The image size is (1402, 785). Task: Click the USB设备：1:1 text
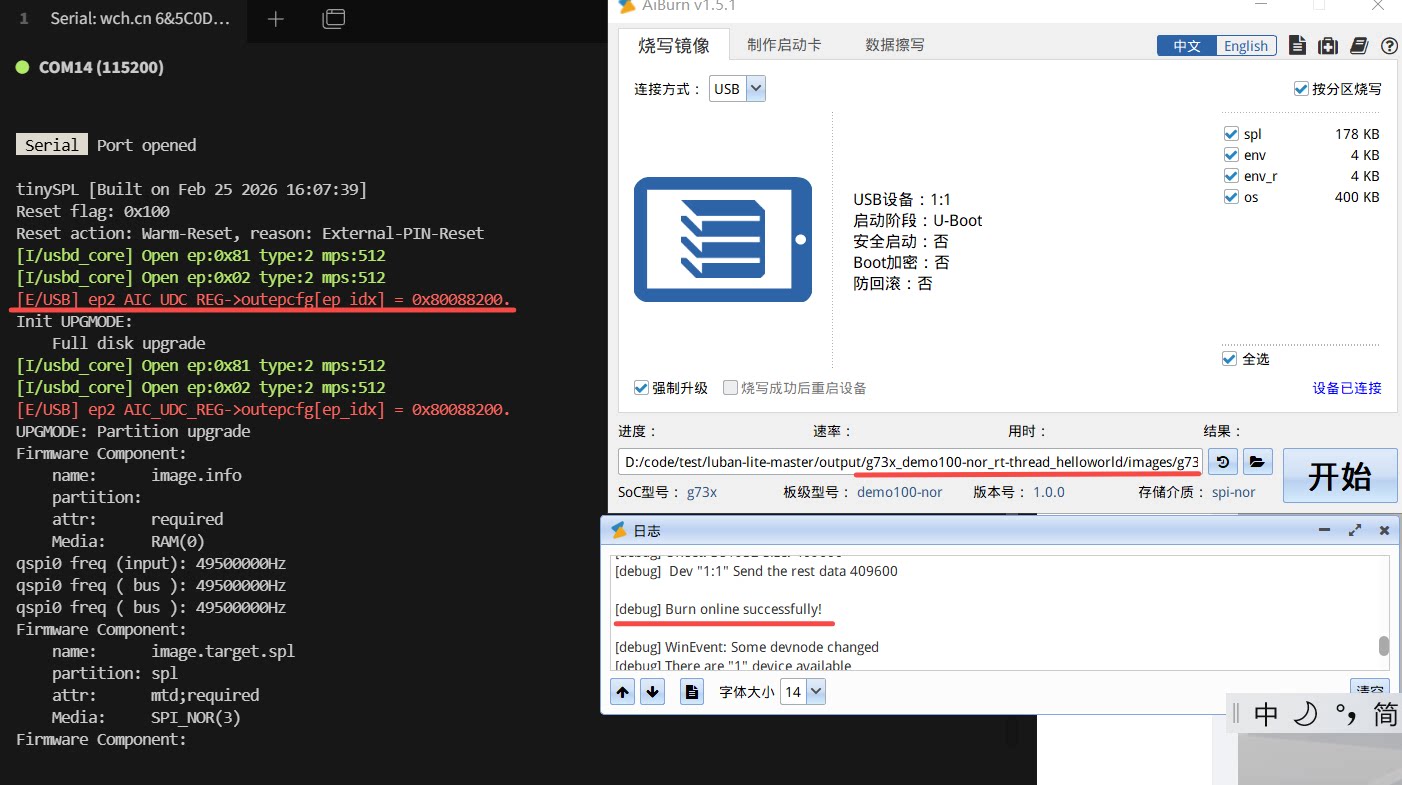pos(902,199)
